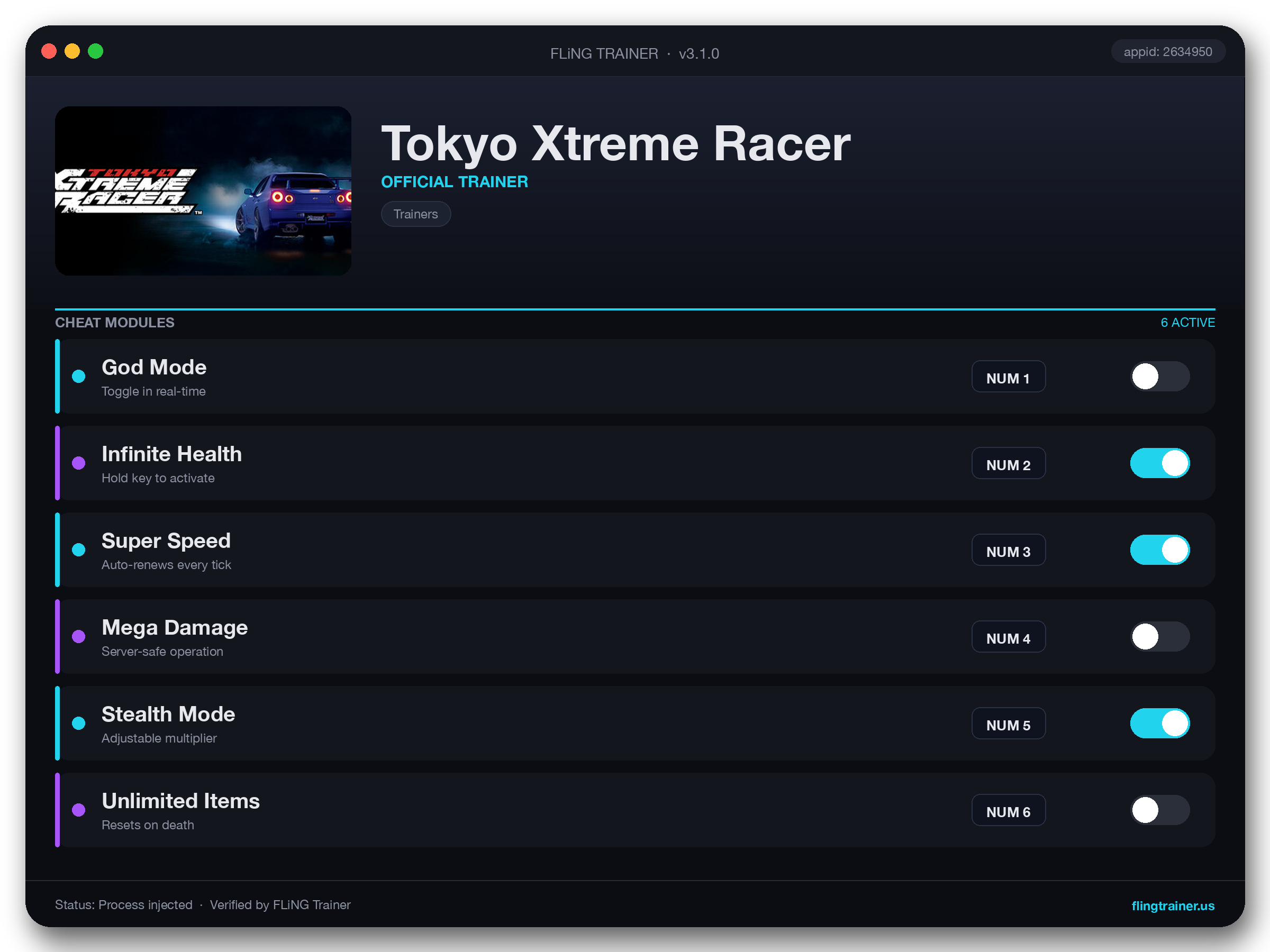Click the cyan dot beside God Mode
The height and width of the screenshot is (952, 1270).
click(x=79, y=377)
